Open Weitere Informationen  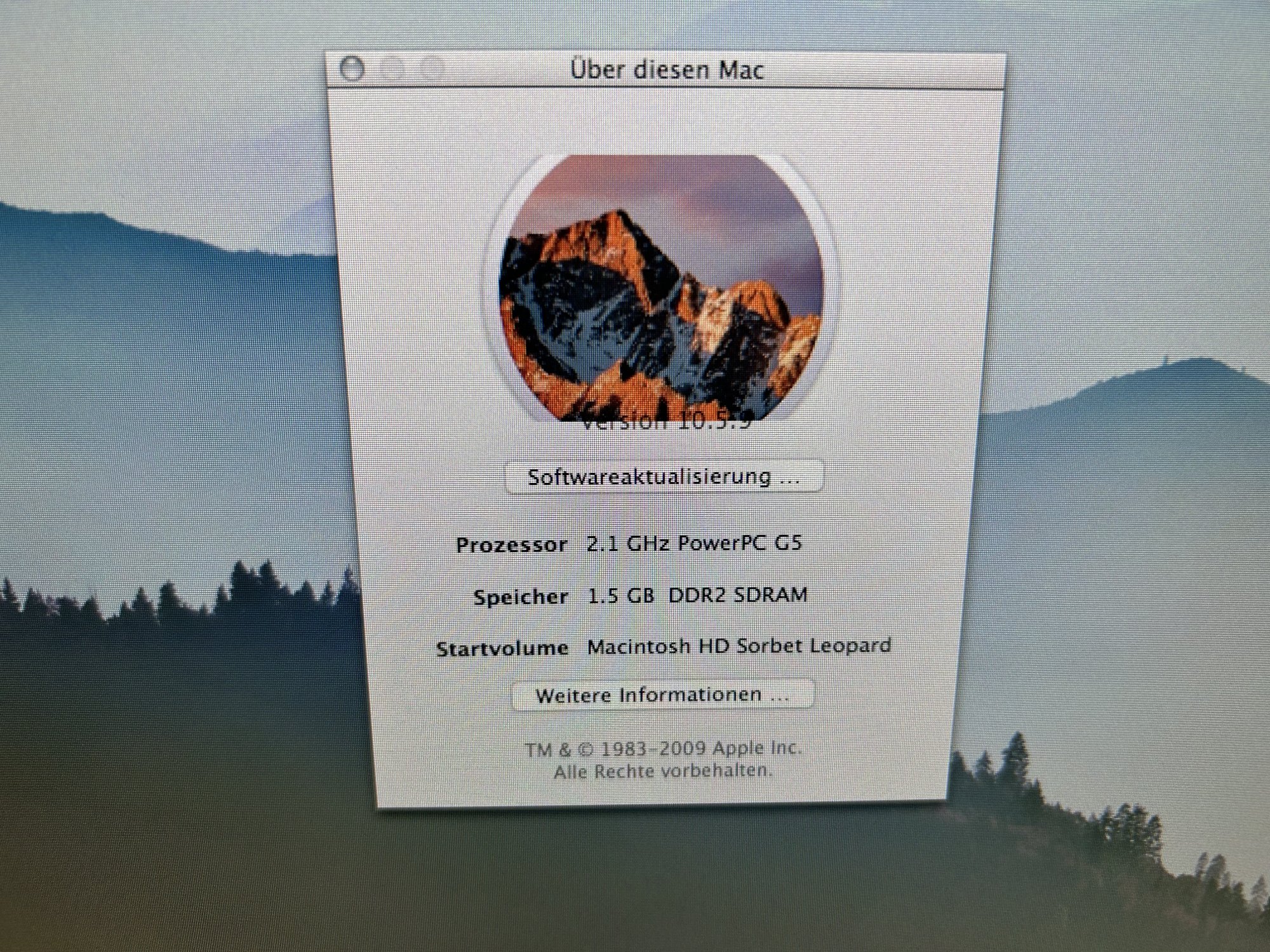coord(662,695)
